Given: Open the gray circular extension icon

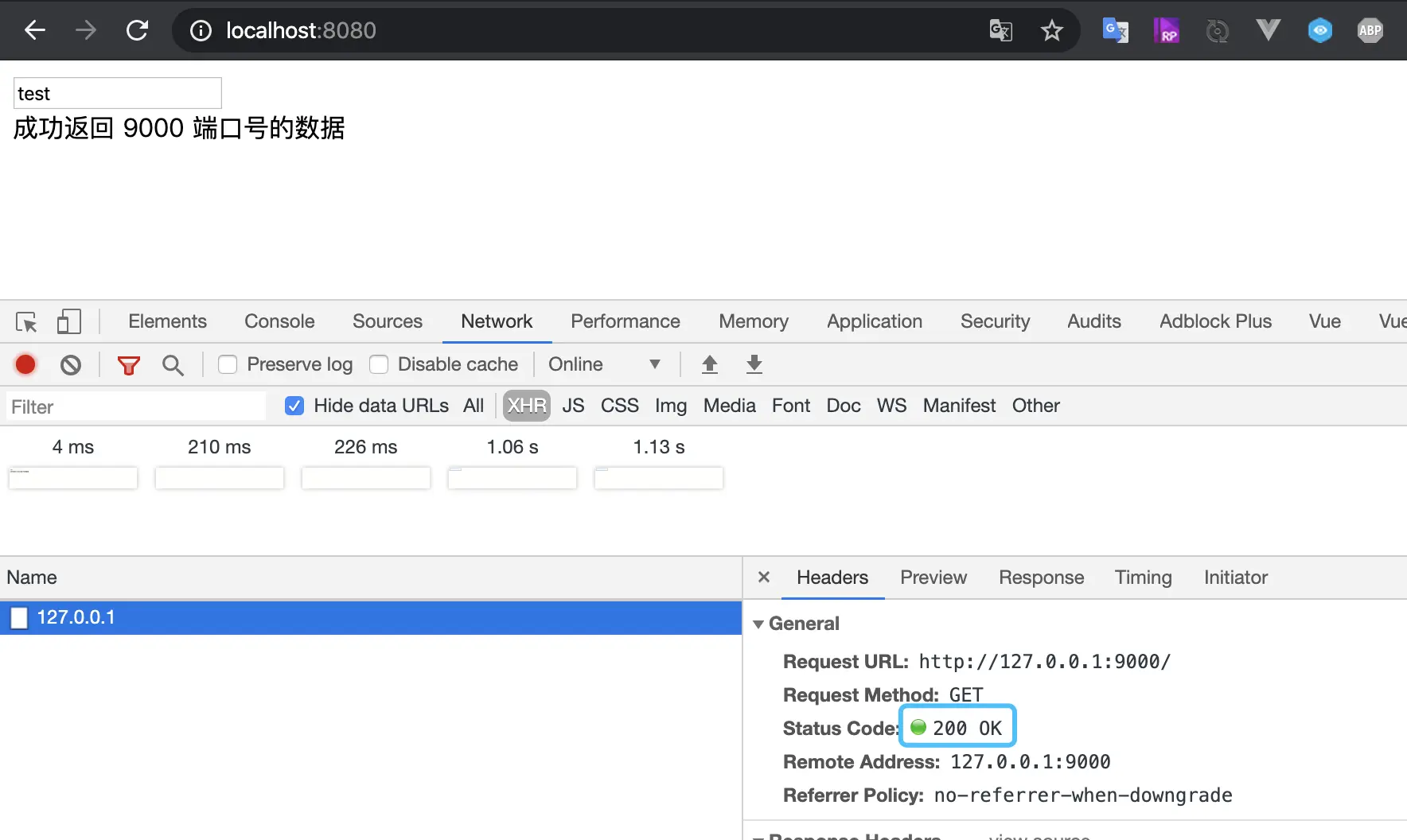Looking at the screenshot, I should pyautogui.click(x=1217, y=30).
